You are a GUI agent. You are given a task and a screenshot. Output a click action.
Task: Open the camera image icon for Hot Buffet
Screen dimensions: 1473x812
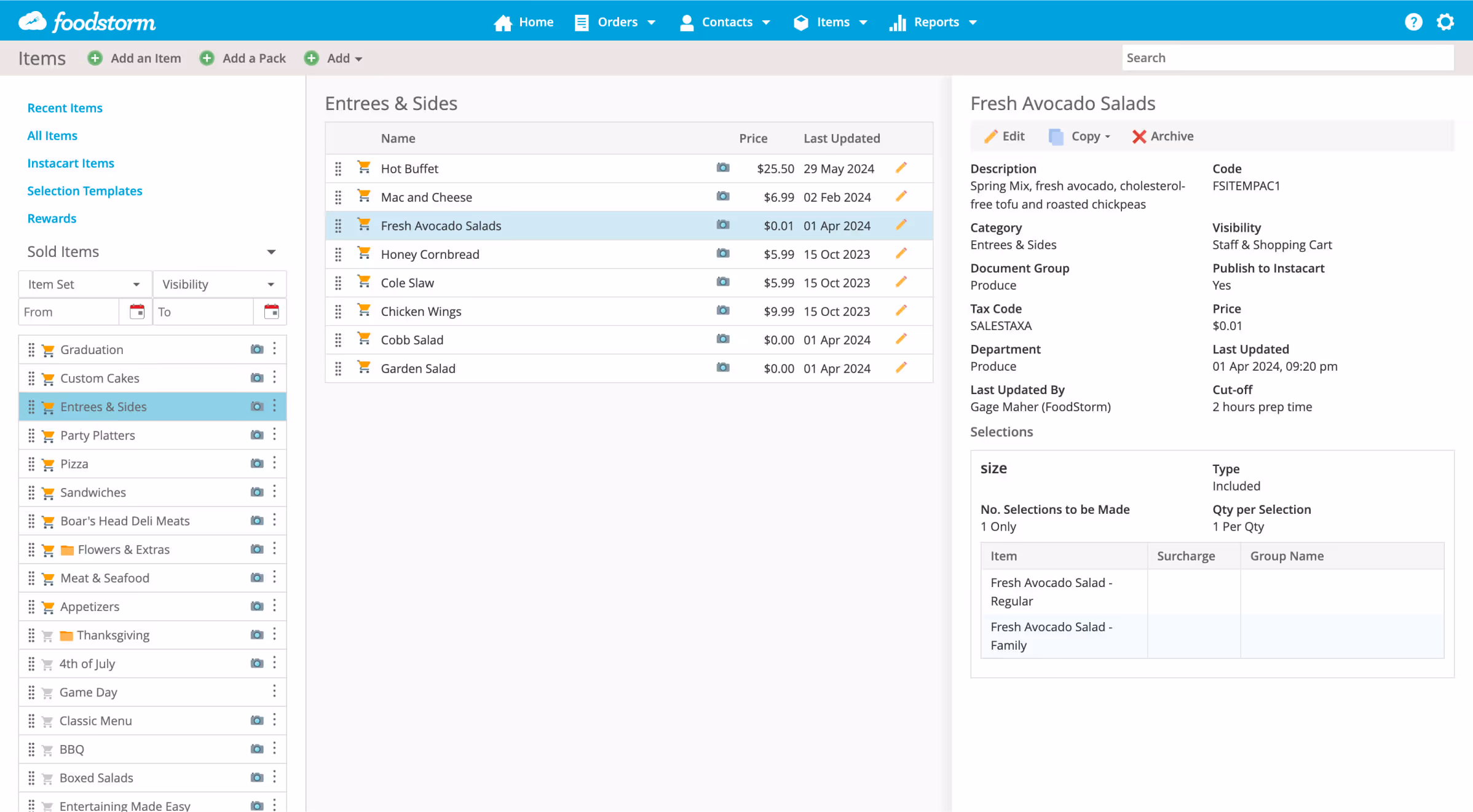pos(723,167)
